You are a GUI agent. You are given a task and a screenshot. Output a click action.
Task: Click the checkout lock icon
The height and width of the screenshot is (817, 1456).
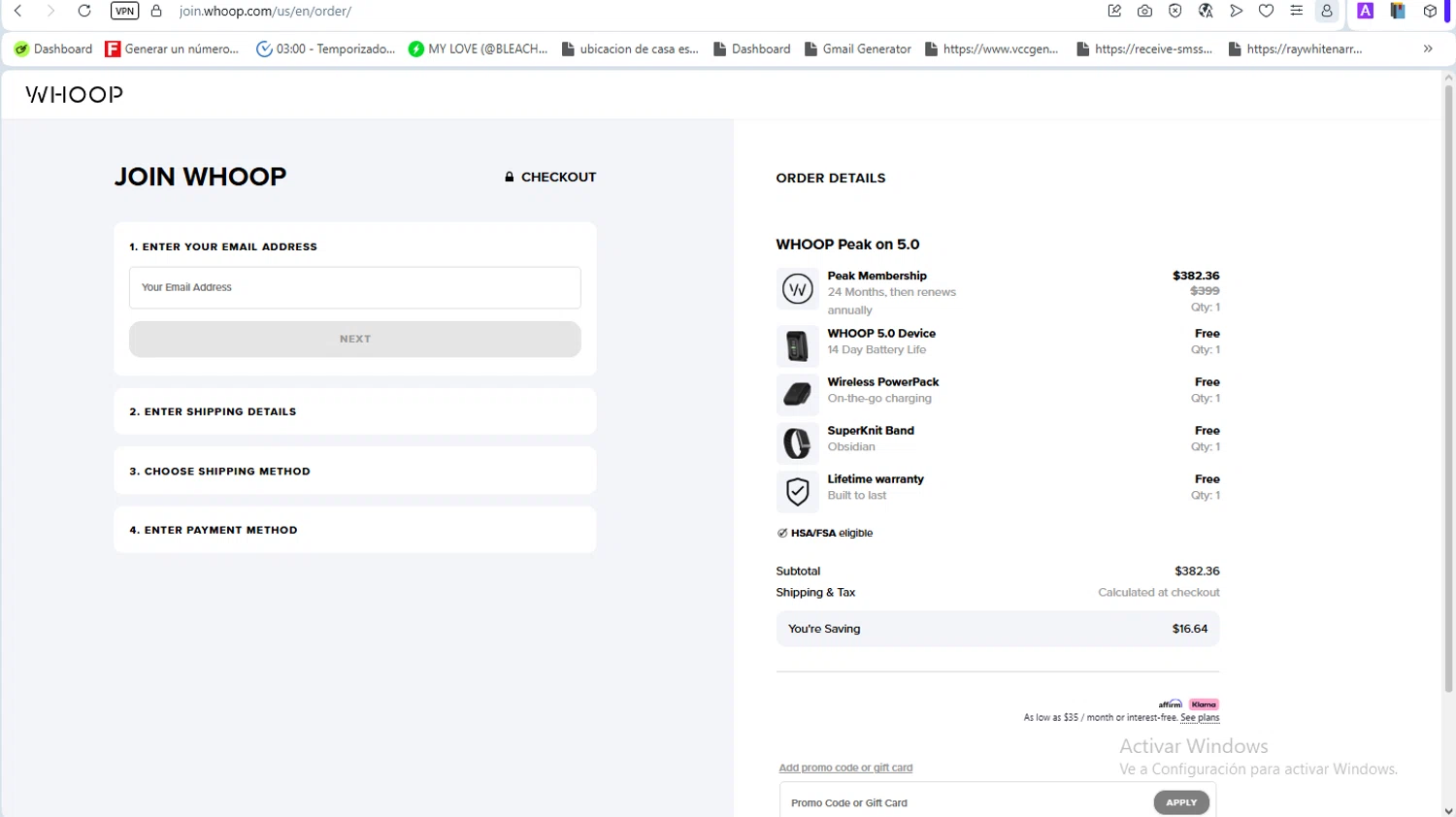pos(509,177)
